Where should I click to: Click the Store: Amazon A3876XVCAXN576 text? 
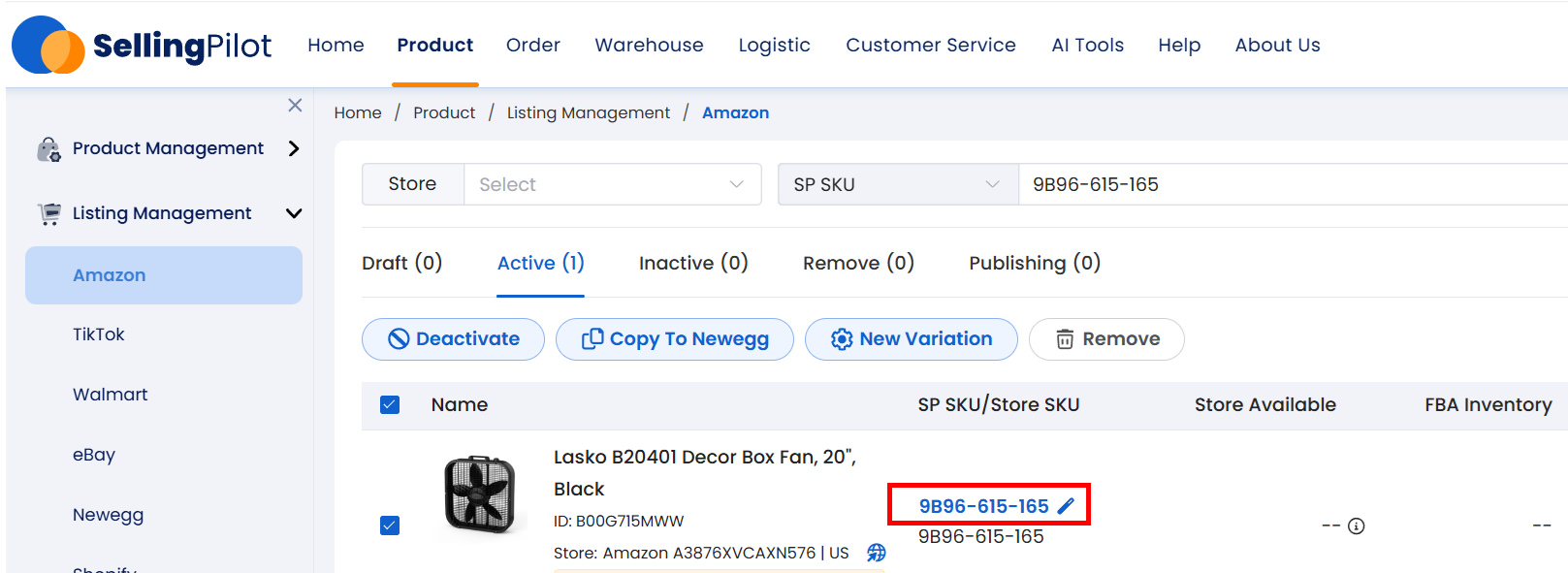pyautogui.click(x=701, y=553)
